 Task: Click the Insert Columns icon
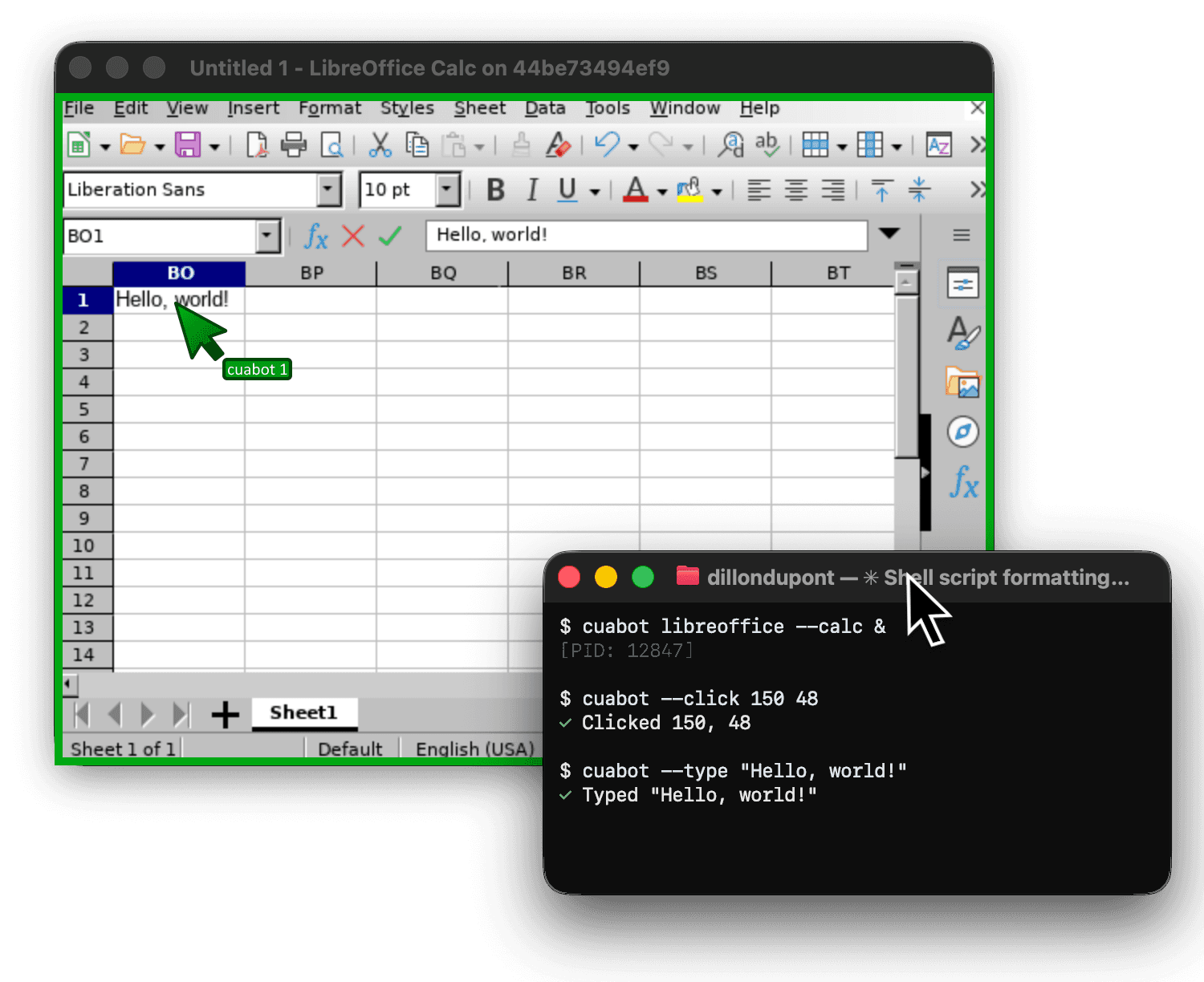(x=869, y=145)
